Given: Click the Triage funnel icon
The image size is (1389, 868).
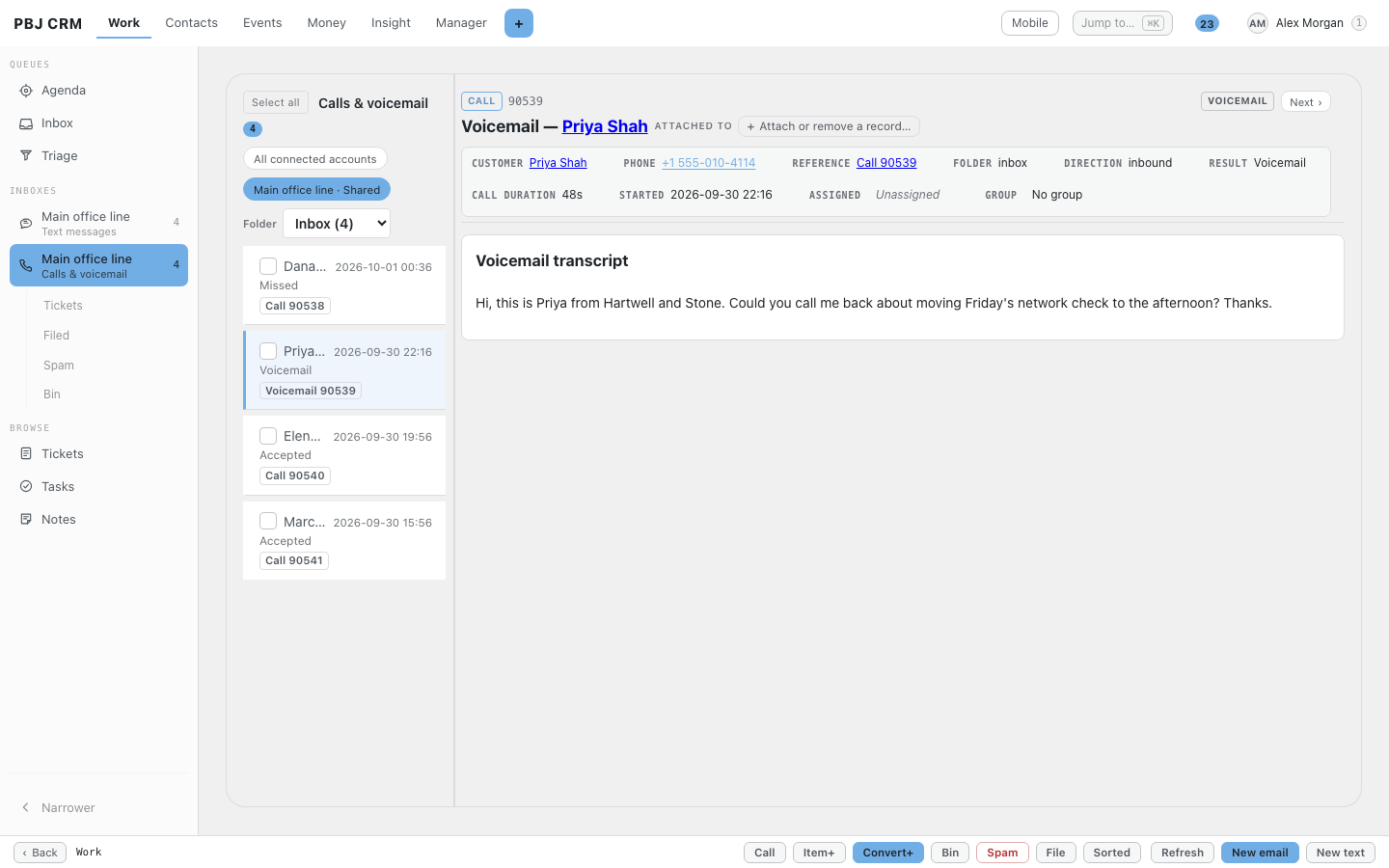Looking at the screenshot, I should click(26, 156).
